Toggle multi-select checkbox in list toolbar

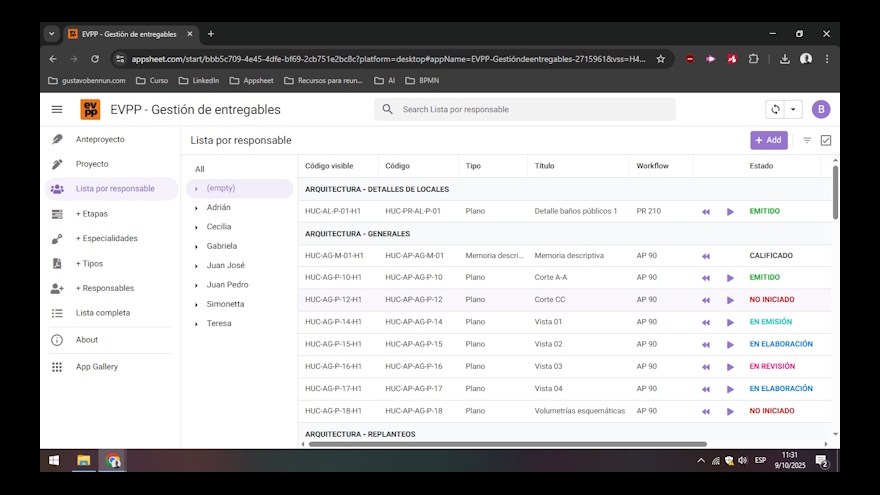pyautogui.click(x=826, y=141)
